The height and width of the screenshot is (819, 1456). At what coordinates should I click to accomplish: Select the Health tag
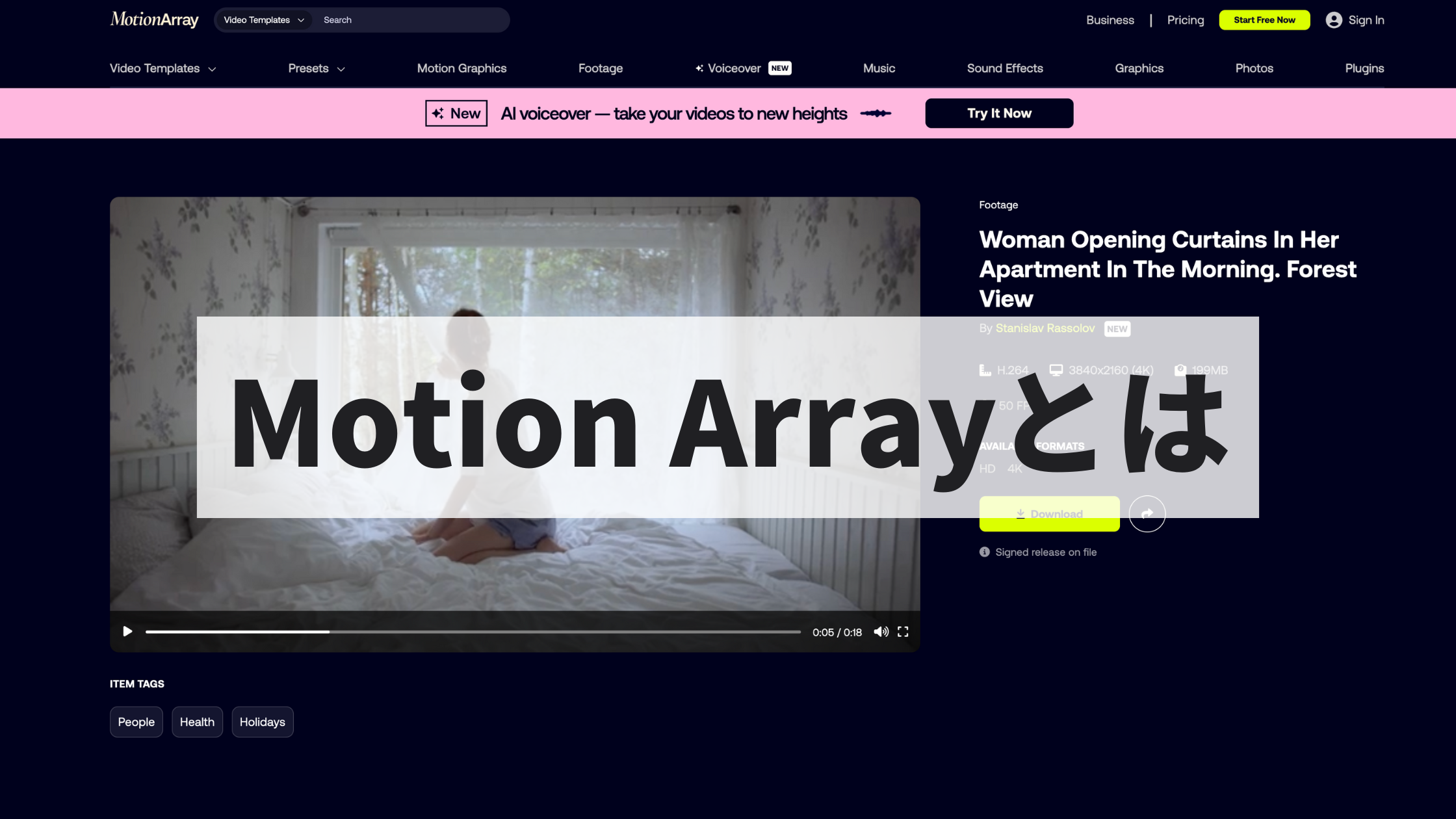197,721
